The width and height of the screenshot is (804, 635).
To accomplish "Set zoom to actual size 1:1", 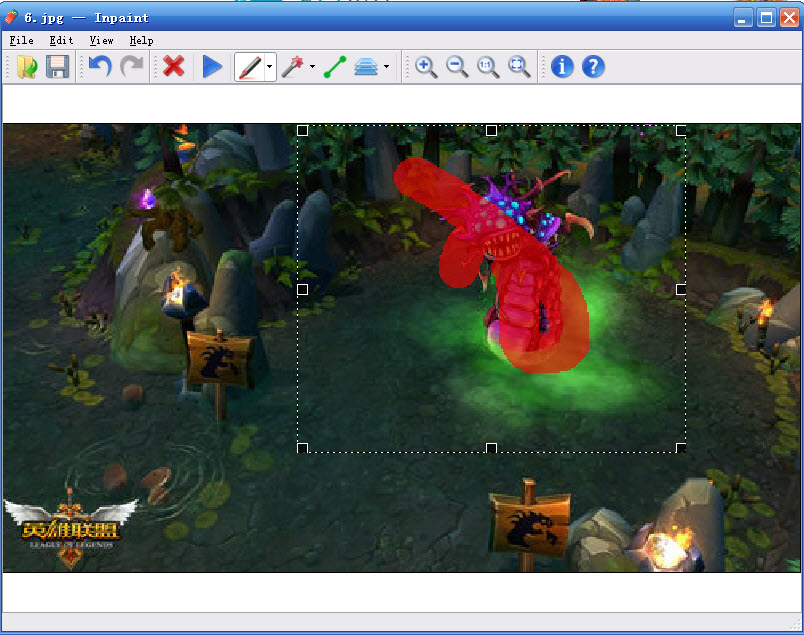I will (488, 67).
